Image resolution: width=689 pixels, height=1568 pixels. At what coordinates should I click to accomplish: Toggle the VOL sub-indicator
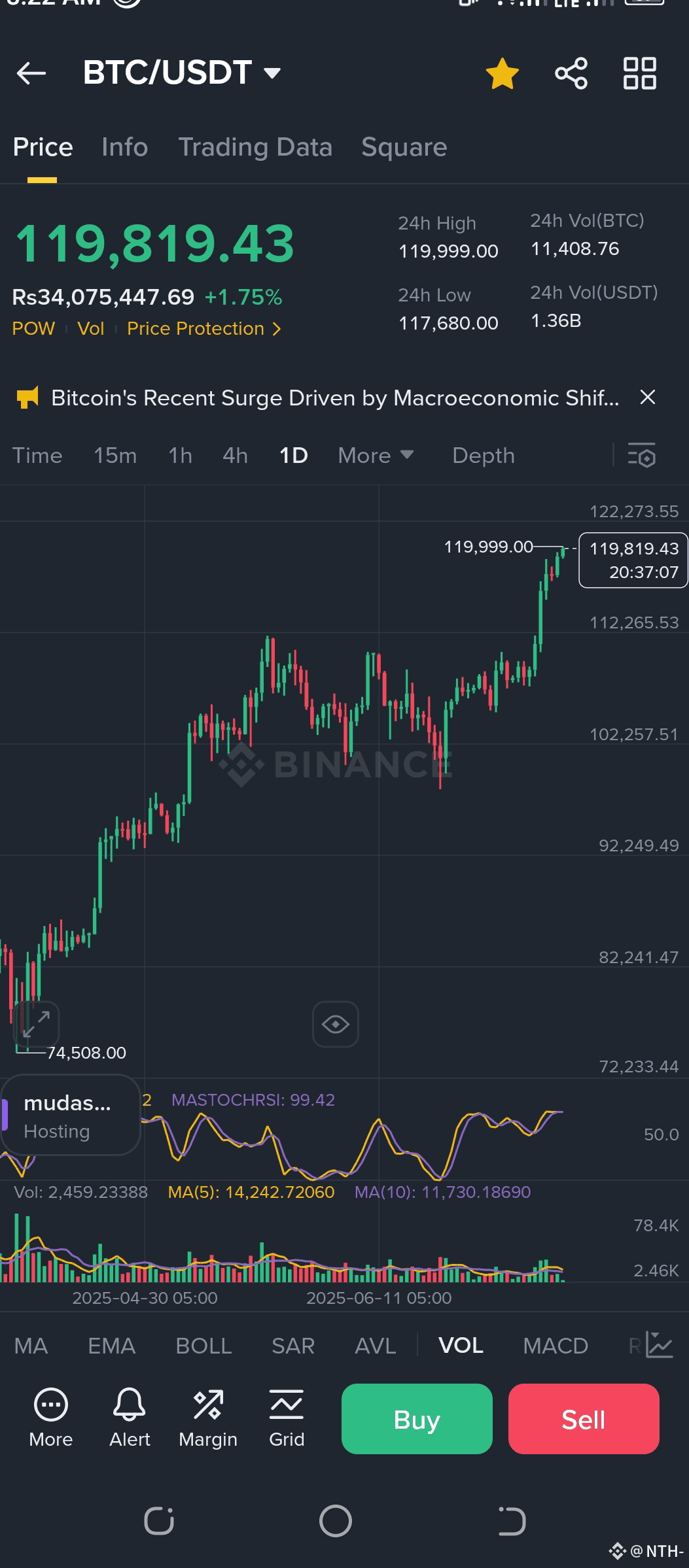461,1346
